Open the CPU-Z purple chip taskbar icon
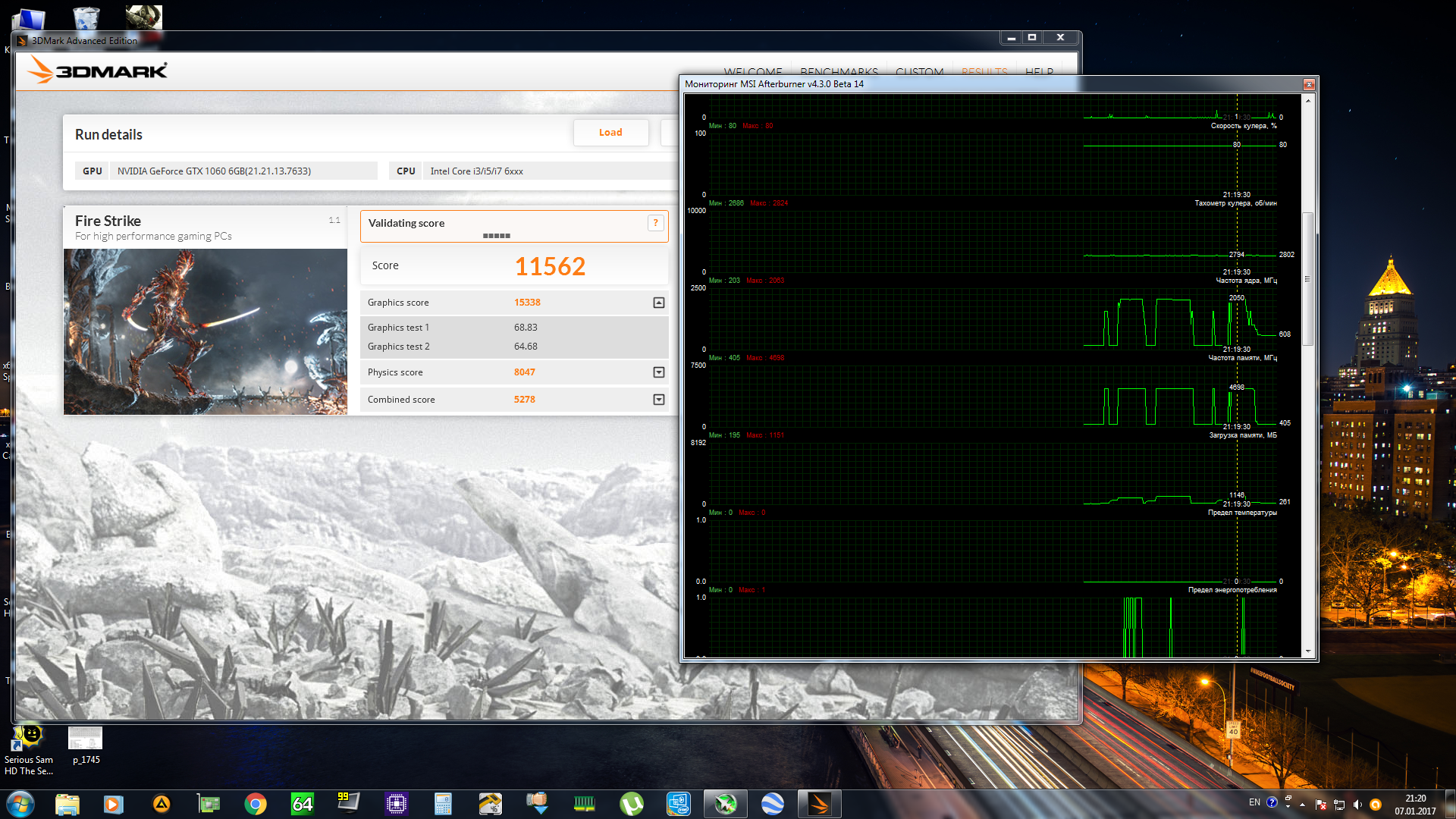 396,804
